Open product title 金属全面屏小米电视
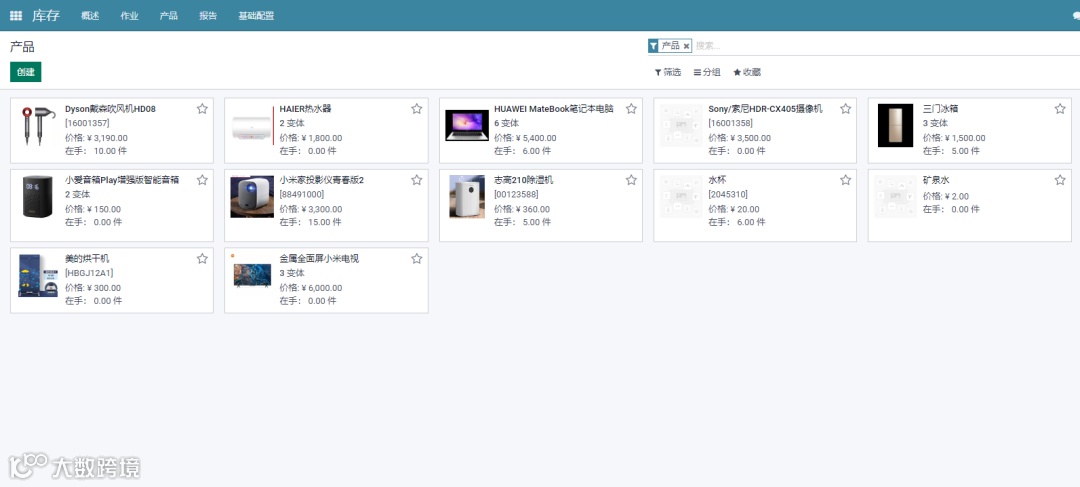This screenshot has height=487, width=1080. pyautogui.click(x=319, y=259)
